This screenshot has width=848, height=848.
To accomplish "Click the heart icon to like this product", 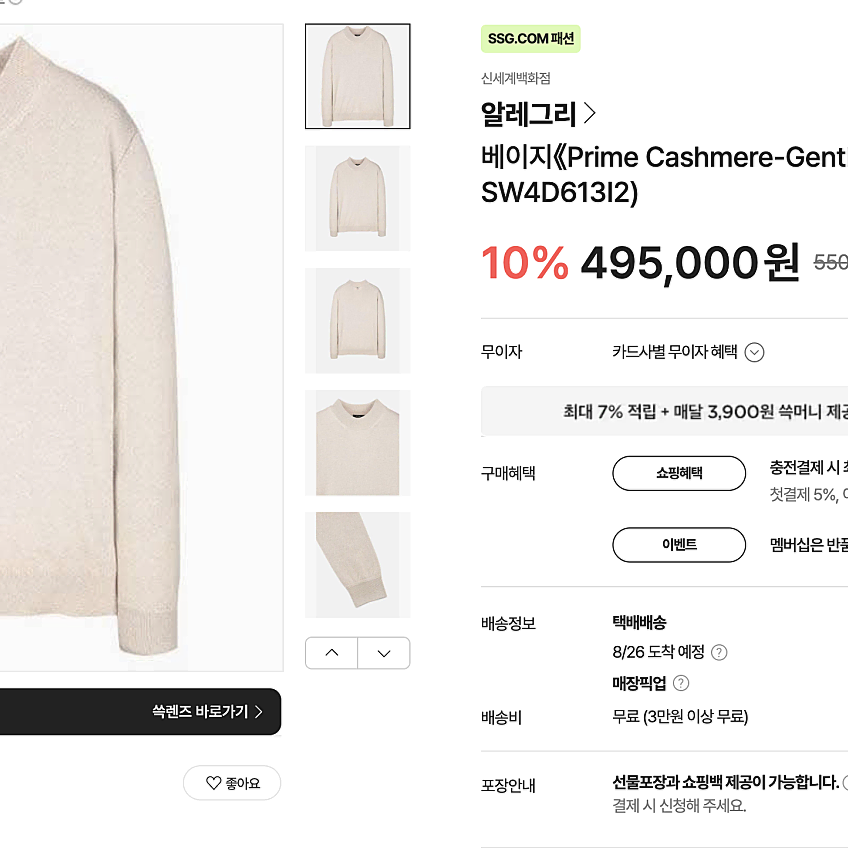I will [211, 783].
